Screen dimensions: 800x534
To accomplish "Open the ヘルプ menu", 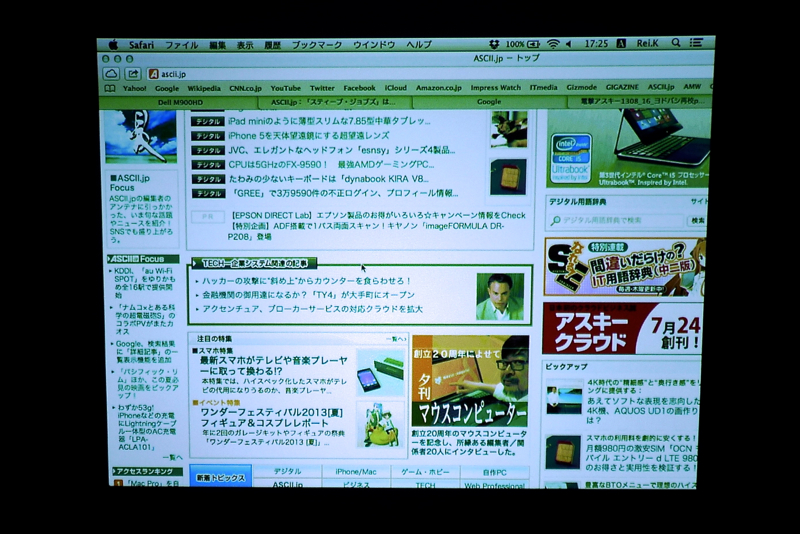I will pos(419,45).
